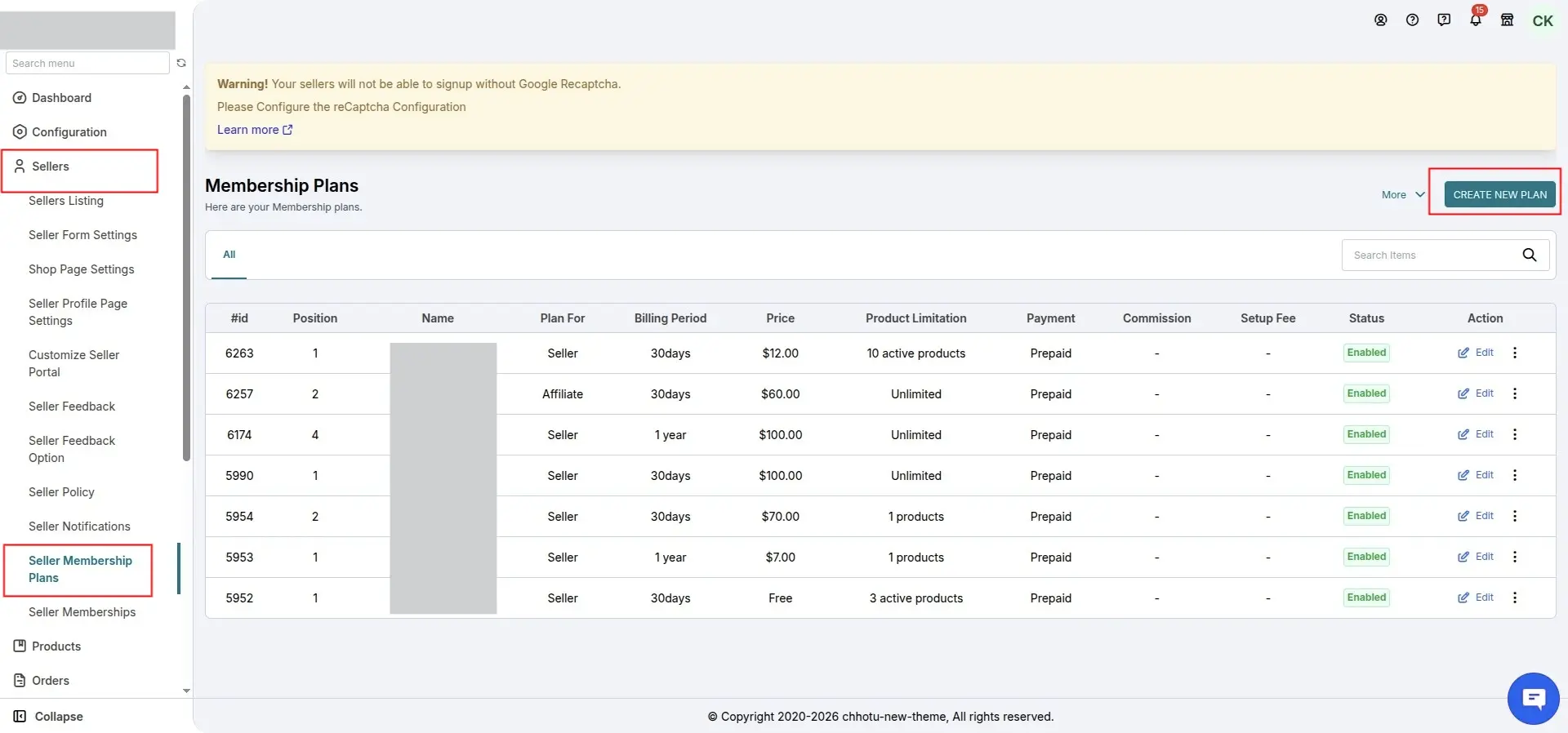Edit membership plan 5990
This screenshot has width=1568, height=733.
(x=1476, y=475)
